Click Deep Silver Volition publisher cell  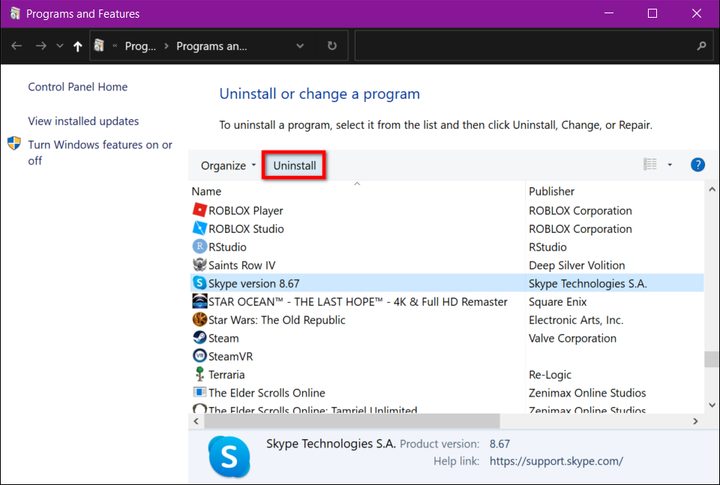[x=577, y=265]
